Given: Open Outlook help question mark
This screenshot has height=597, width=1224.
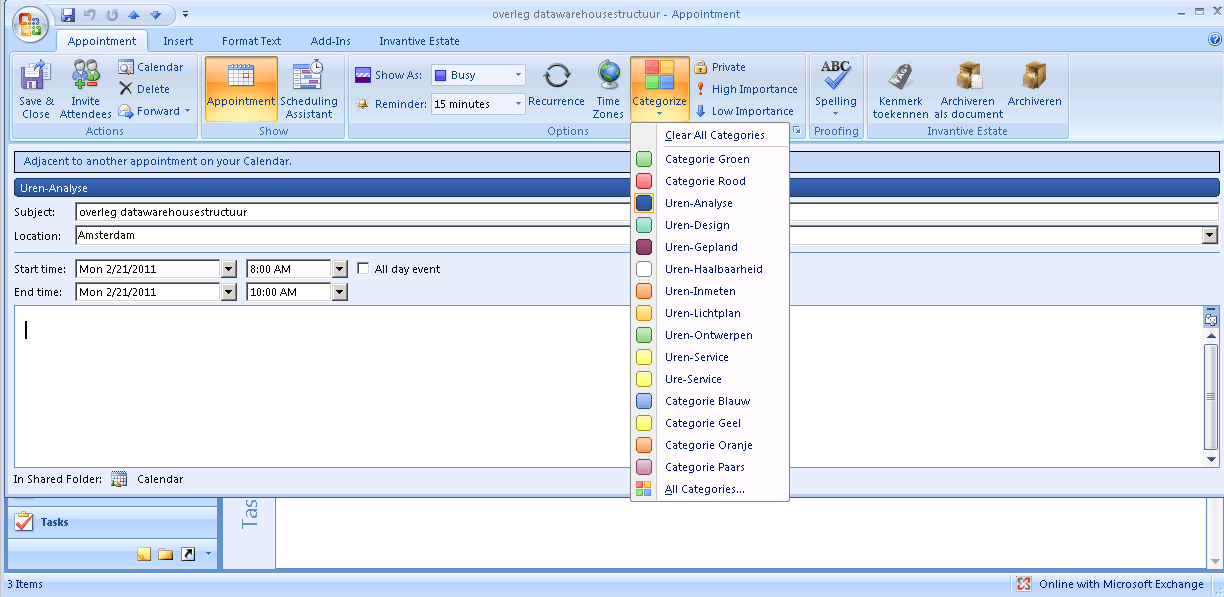Looking at the screenshot, I should [1215, 40].
